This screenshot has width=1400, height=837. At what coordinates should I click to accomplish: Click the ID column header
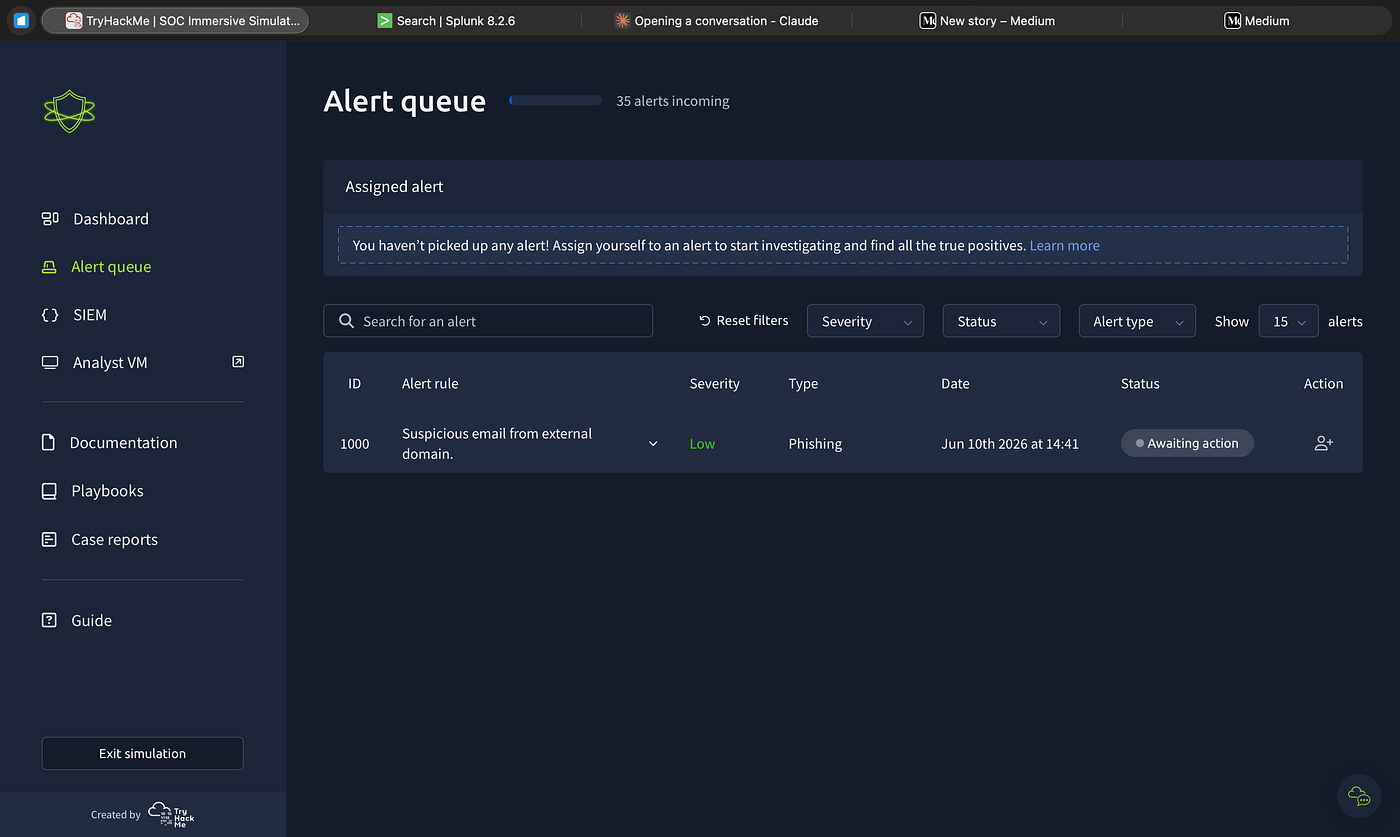pos(354,383)
